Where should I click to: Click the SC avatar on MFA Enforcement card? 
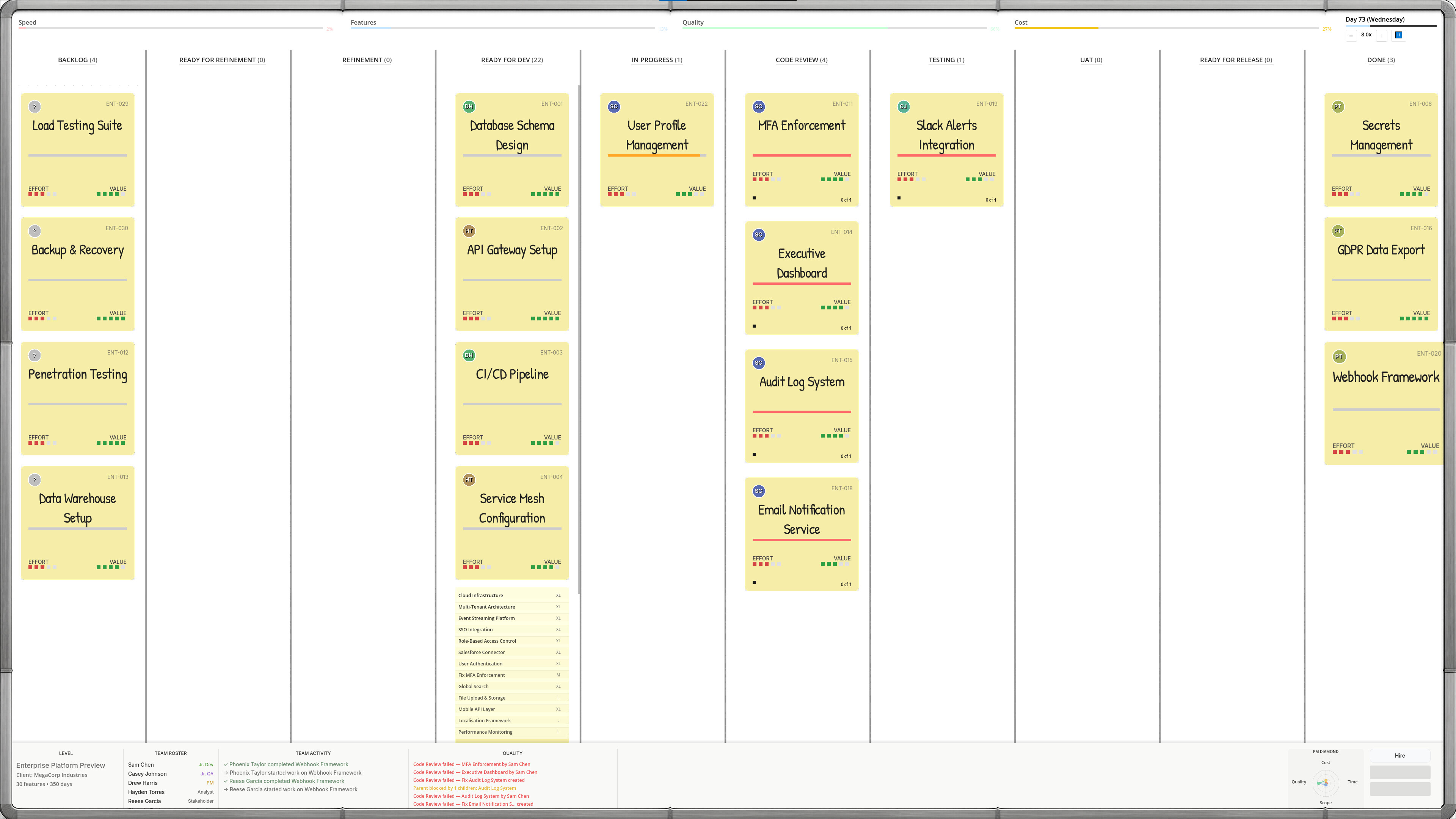click(758, 107)
